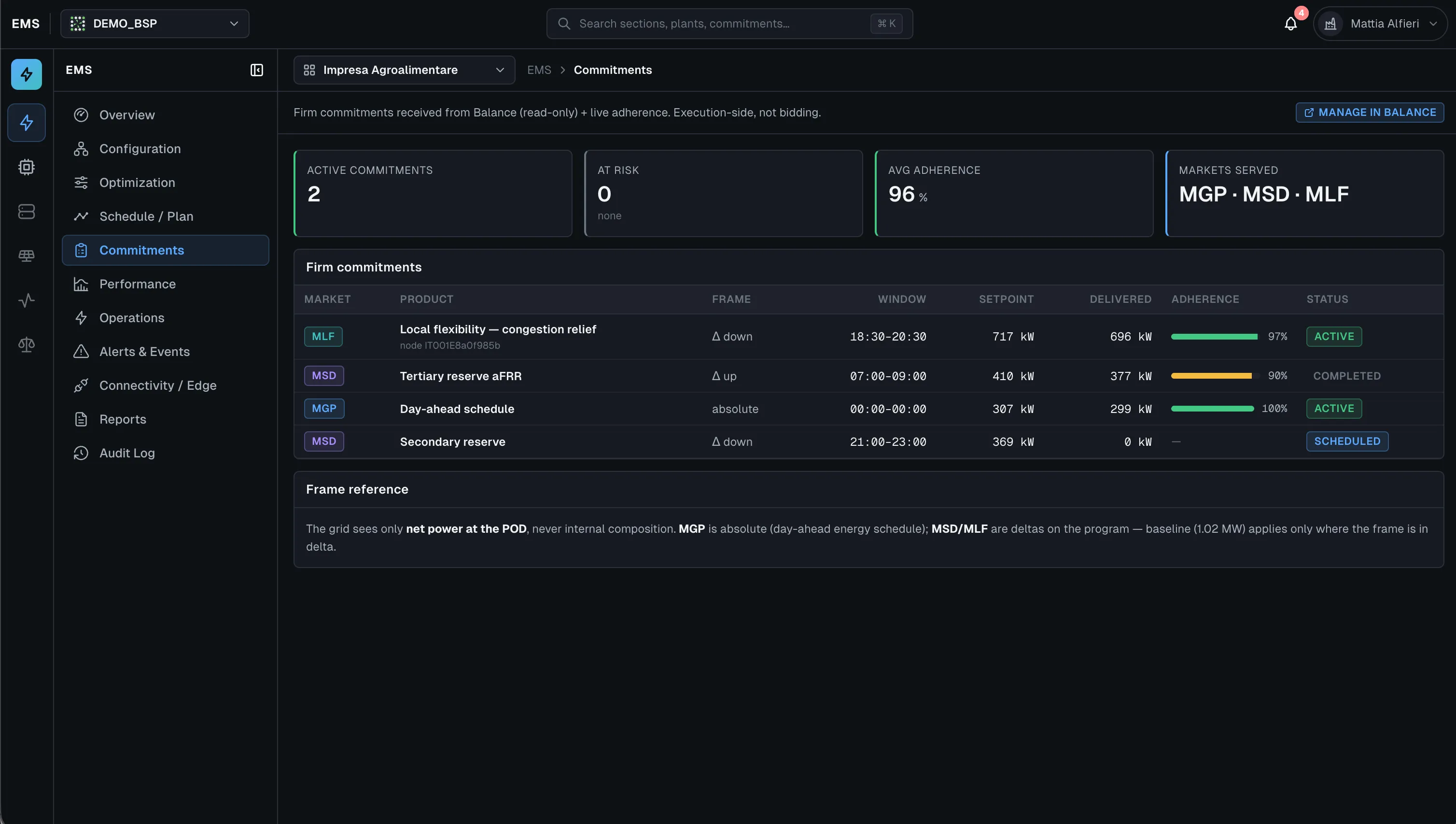Click the SCHEDULED status badge

(x=1347, y=441)
